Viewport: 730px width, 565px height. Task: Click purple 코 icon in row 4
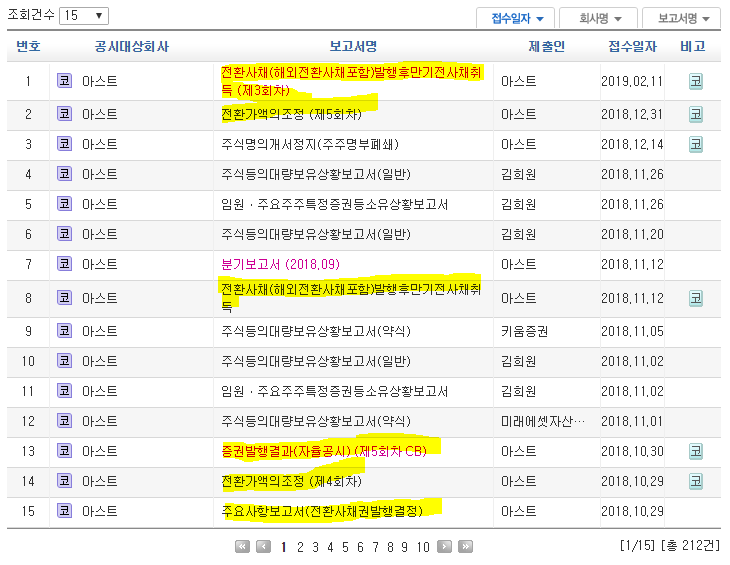pyautogui.click(x=64, y=174)
